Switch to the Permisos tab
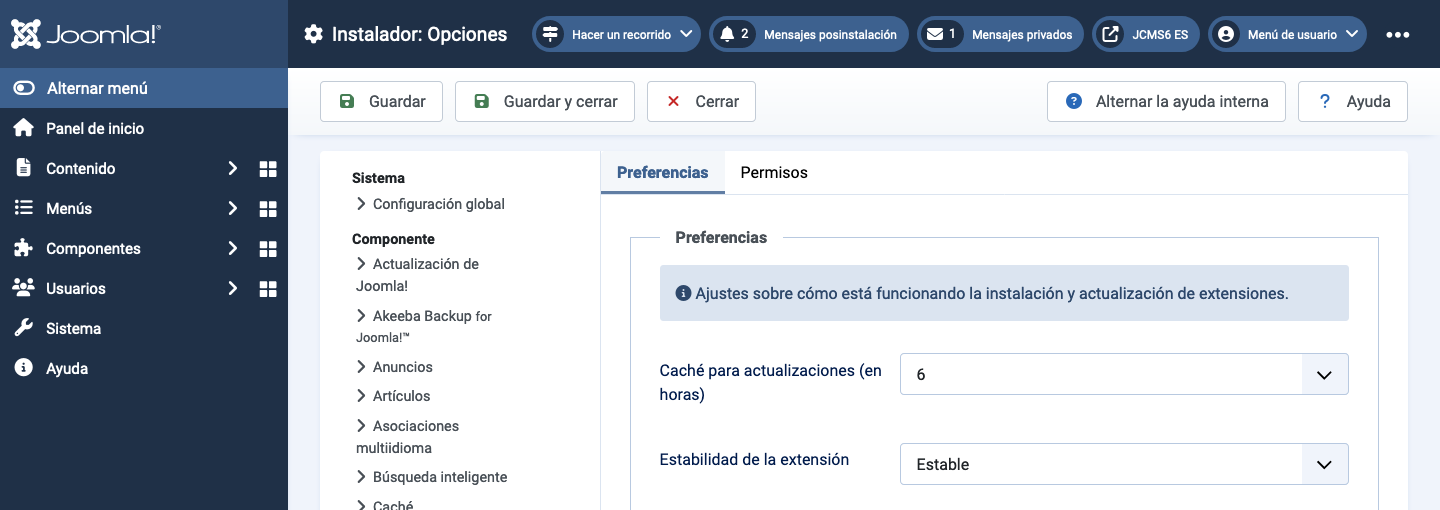Viewport: 1440px width, 510px height. coord(774,172)
